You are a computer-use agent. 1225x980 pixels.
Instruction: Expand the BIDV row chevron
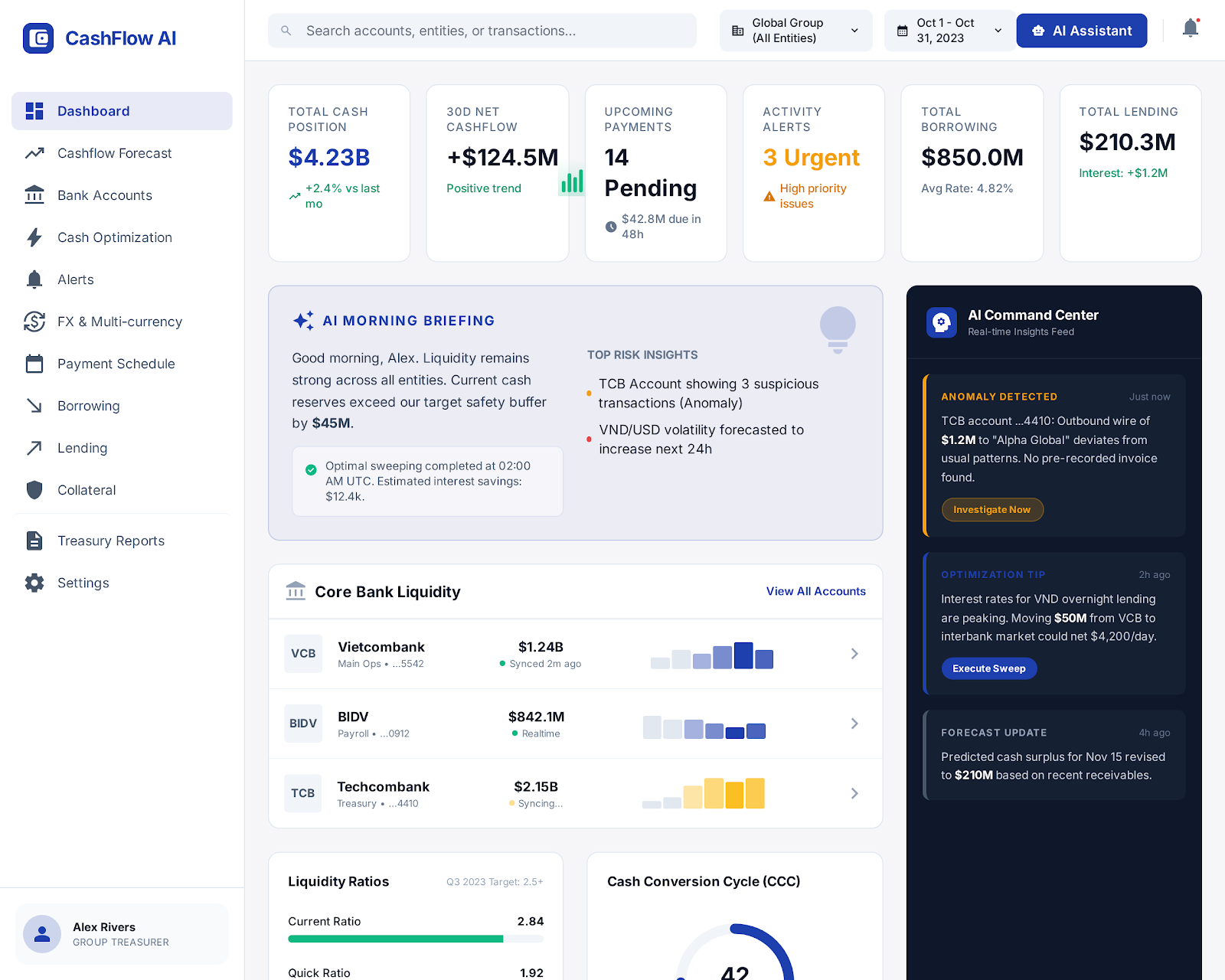coord(854,724)
